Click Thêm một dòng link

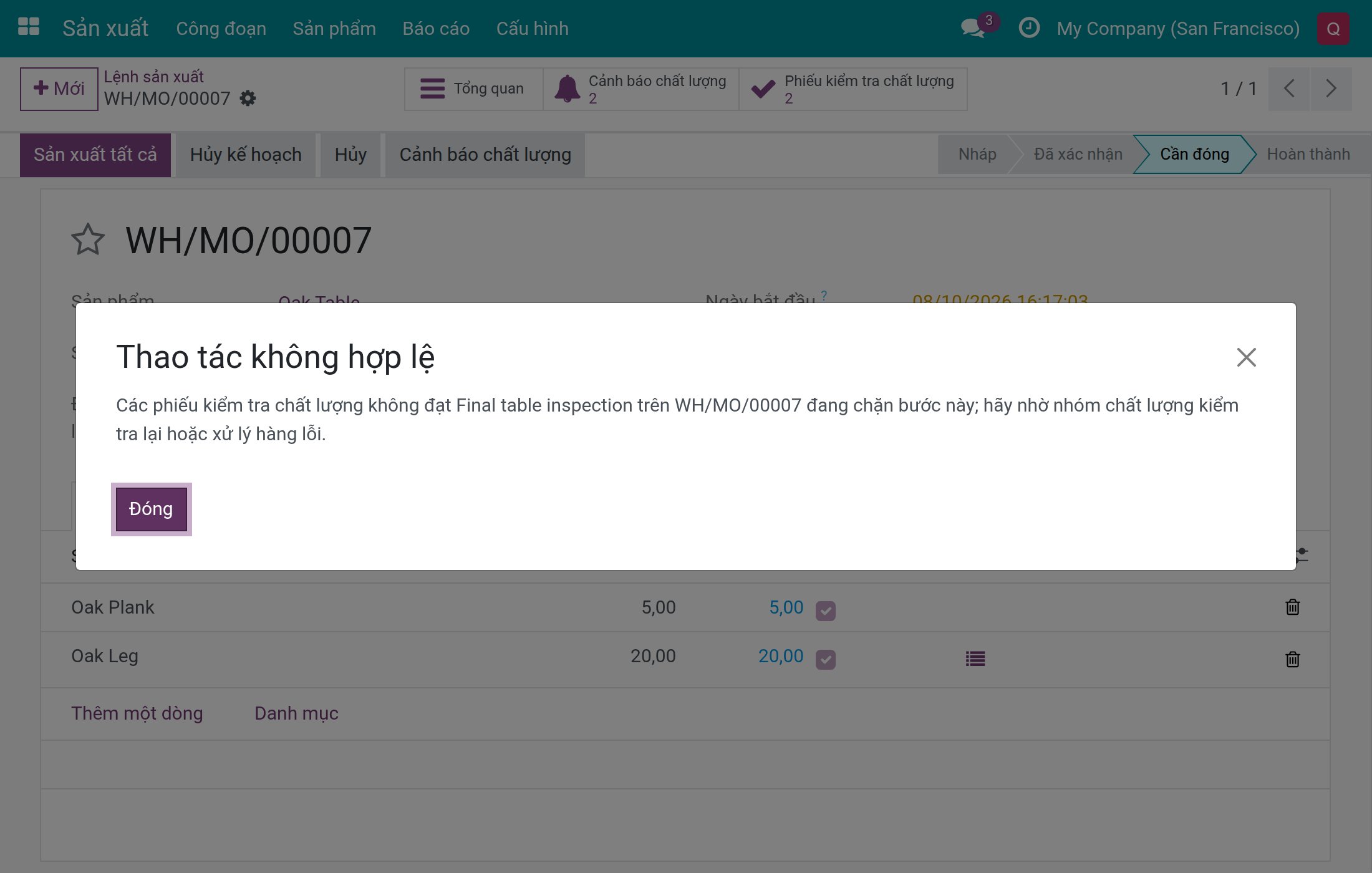coord(137,713)
